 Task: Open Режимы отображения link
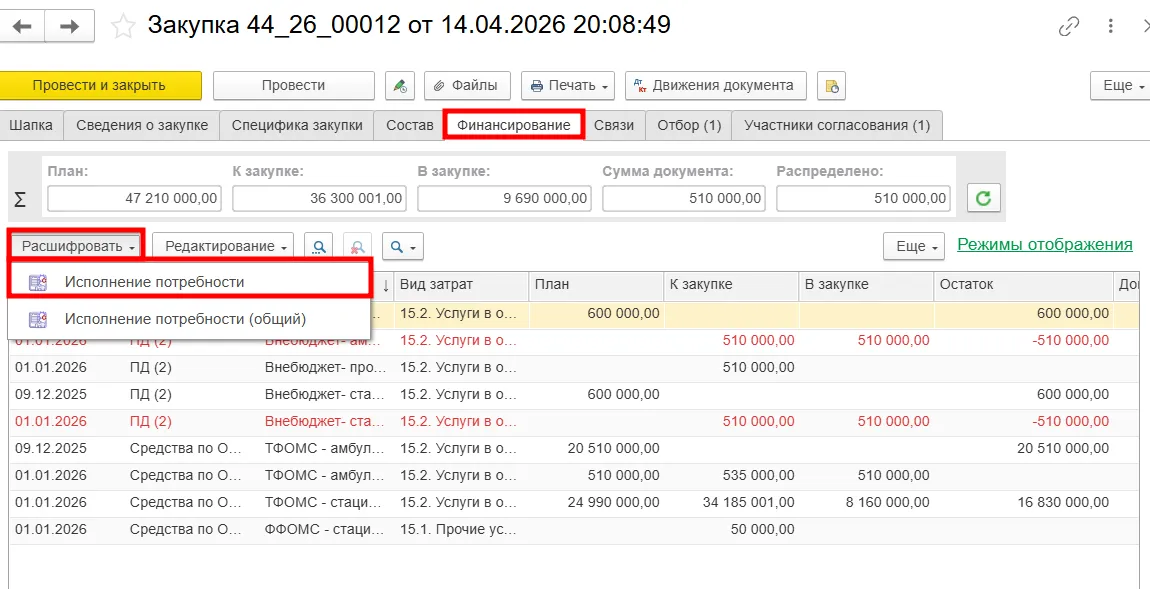coord(1045,245)
